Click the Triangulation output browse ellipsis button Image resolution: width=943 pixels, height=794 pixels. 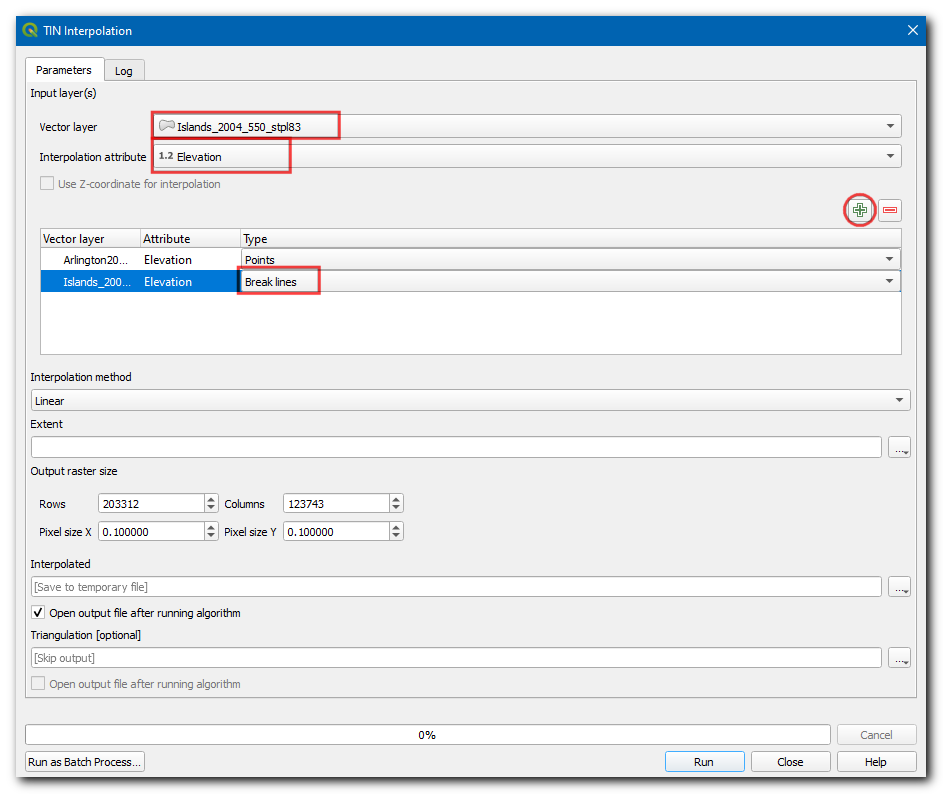click(899, 658)
